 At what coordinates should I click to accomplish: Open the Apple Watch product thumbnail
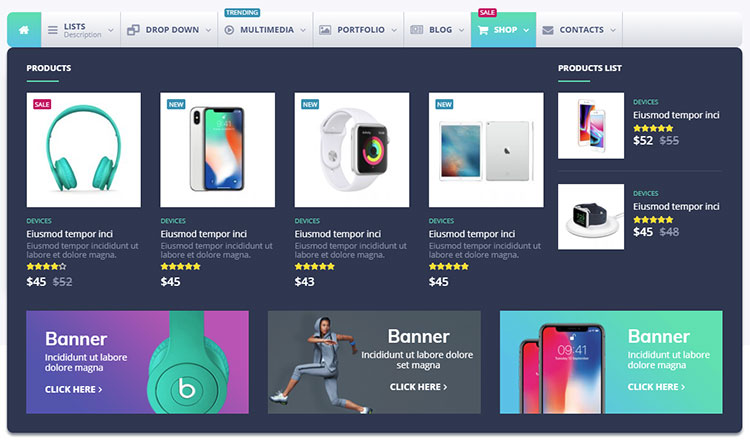(352, 150)
